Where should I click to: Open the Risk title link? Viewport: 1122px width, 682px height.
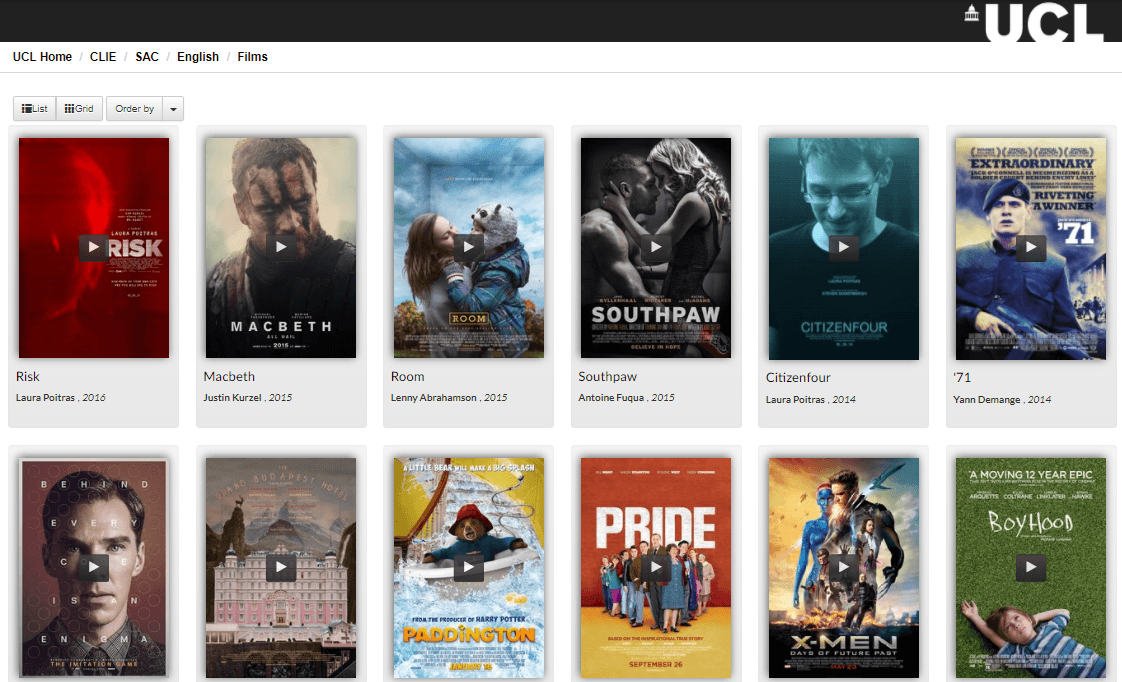tap(28, 376)
